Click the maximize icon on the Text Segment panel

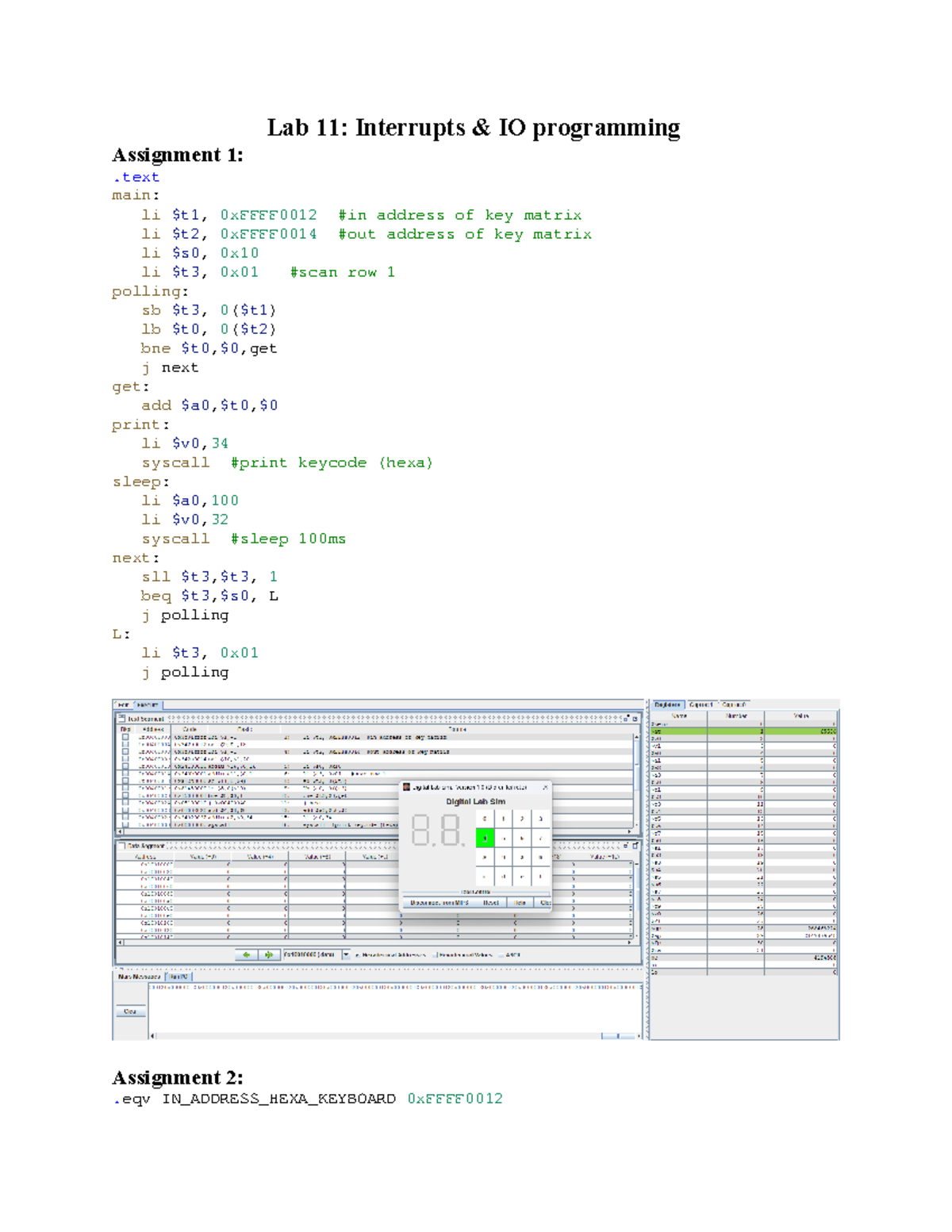(635, 718)
